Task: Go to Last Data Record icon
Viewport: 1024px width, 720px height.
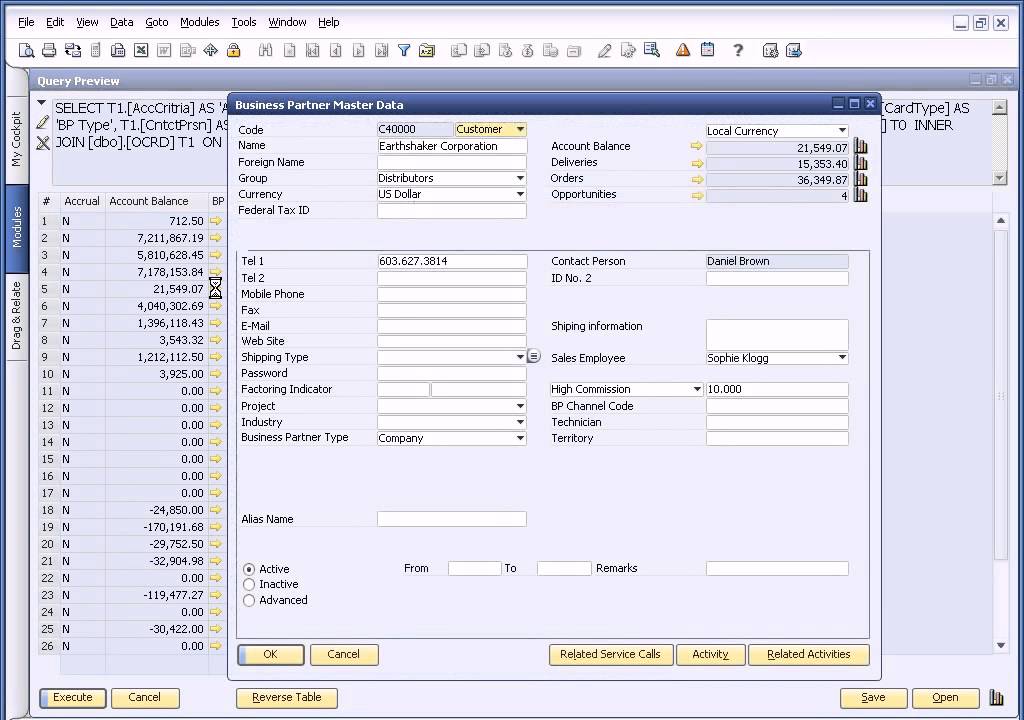Action: 381,50
